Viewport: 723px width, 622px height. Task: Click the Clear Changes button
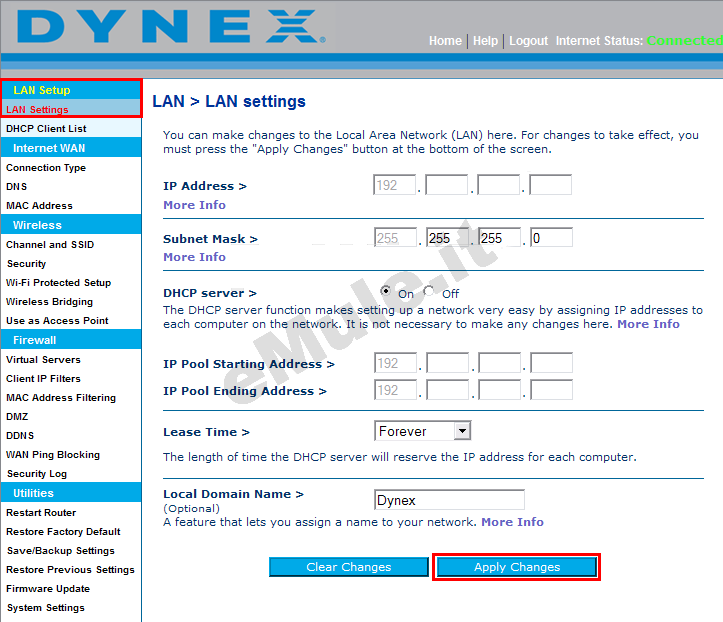[349, 567]
